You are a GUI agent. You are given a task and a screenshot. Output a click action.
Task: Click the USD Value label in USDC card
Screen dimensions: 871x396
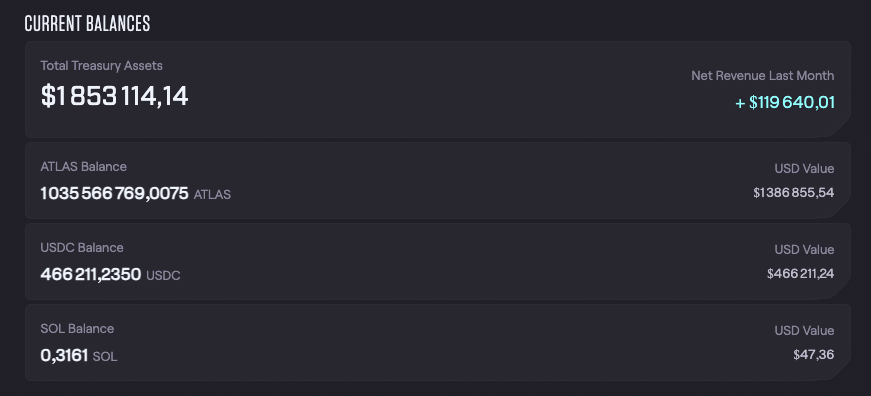[804, 250]
